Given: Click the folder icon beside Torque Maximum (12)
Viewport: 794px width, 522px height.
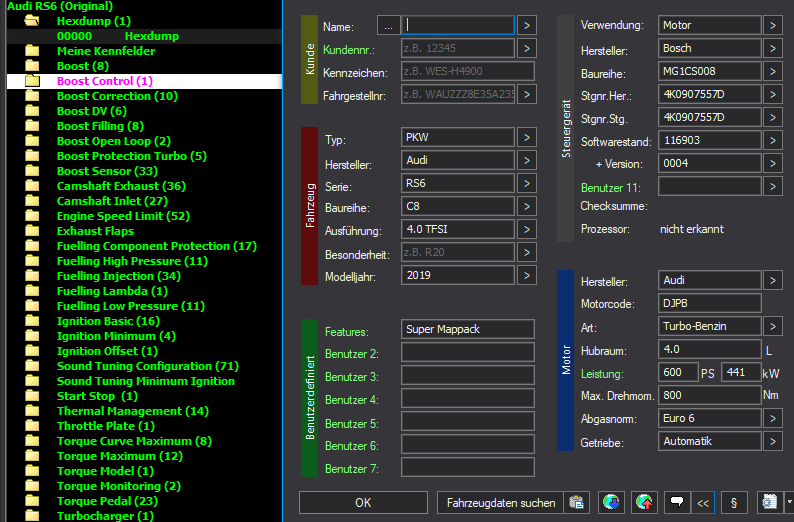Looking at the screenshot, I should tap(32, 456).
